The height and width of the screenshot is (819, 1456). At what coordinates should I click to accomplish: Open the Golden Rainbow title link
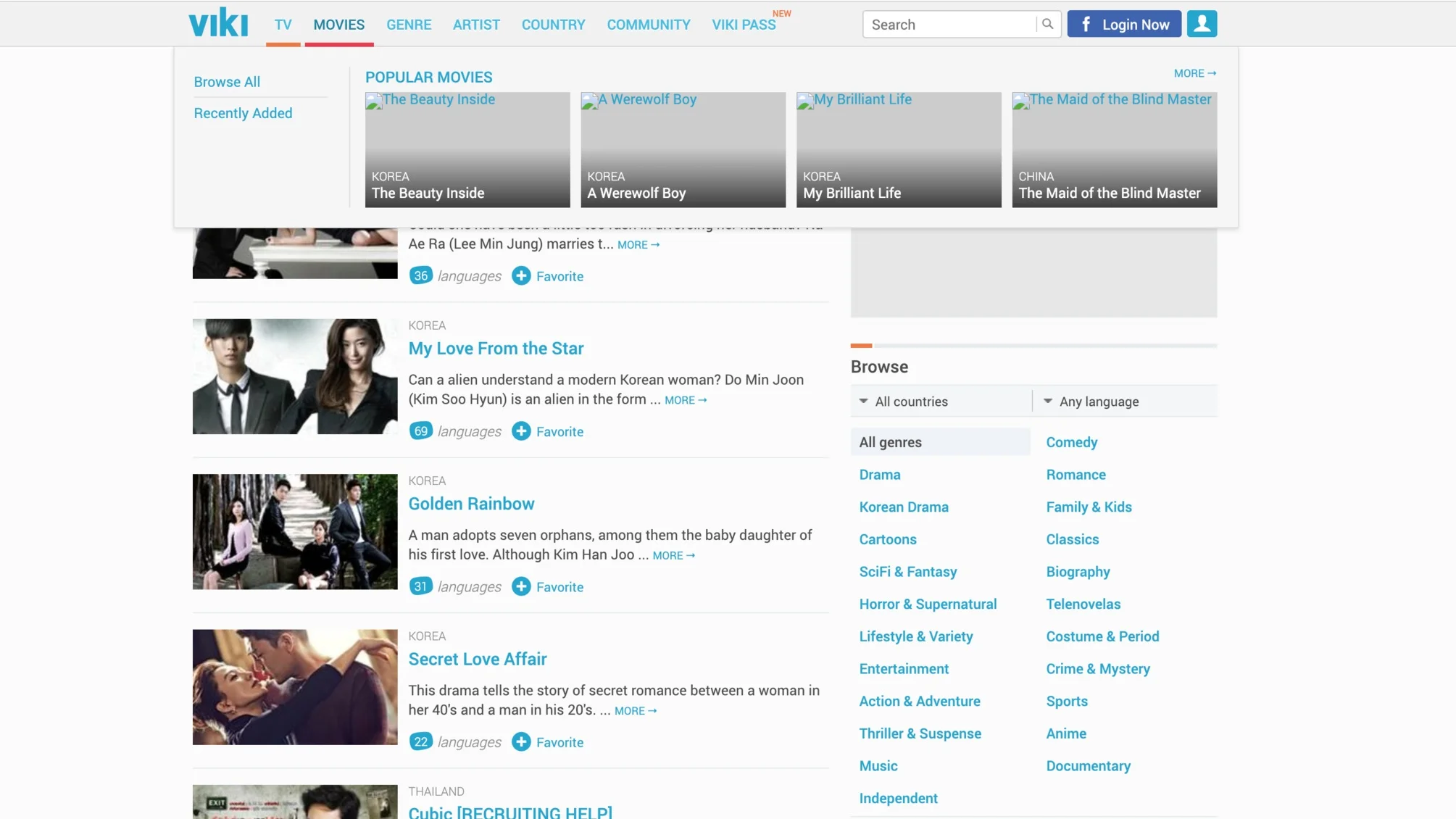click(471, 504)
